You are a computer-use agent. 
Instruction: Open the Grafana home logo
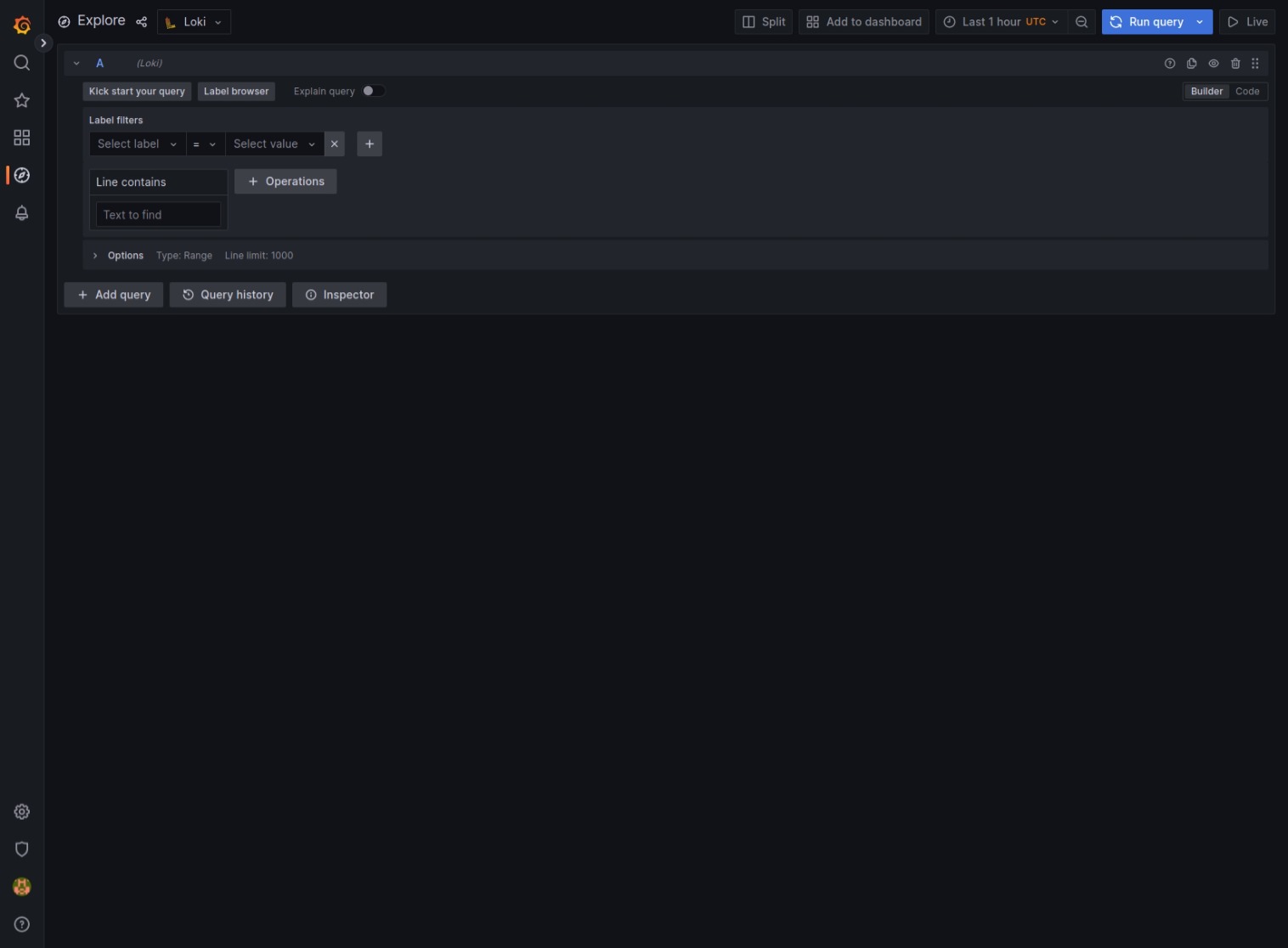pyautogui.click(x=22, y=25)
